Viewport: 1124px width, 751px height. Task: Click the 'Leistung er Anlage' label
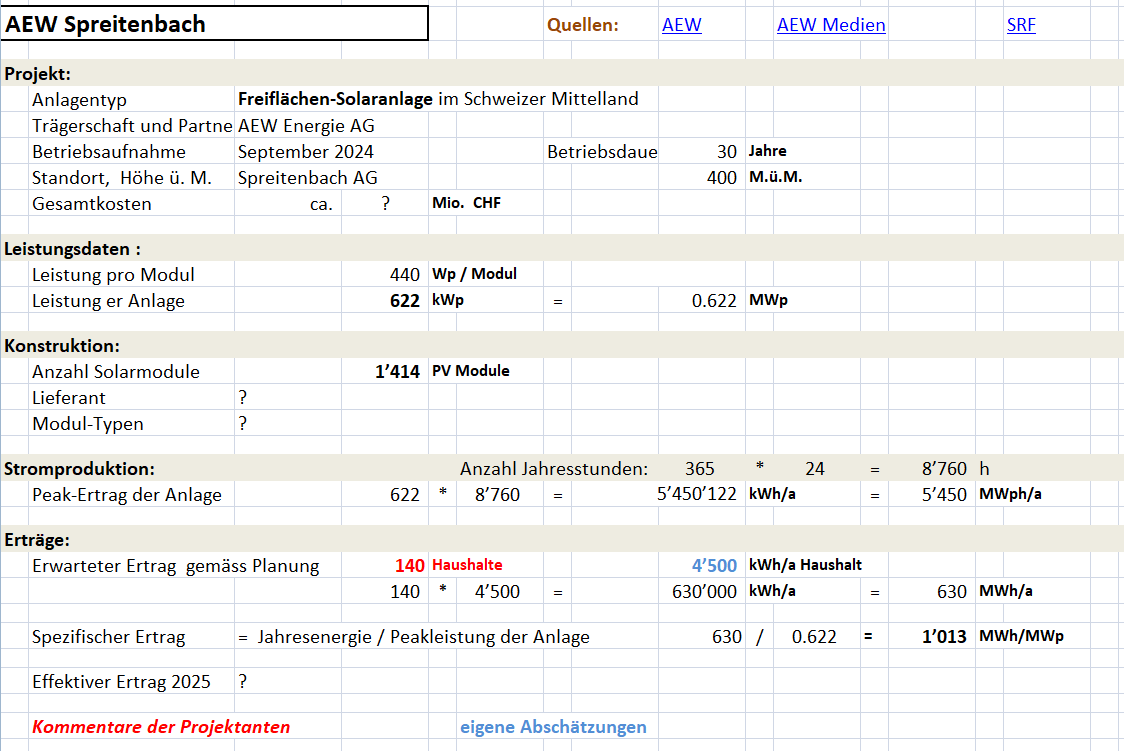(108, 301)
